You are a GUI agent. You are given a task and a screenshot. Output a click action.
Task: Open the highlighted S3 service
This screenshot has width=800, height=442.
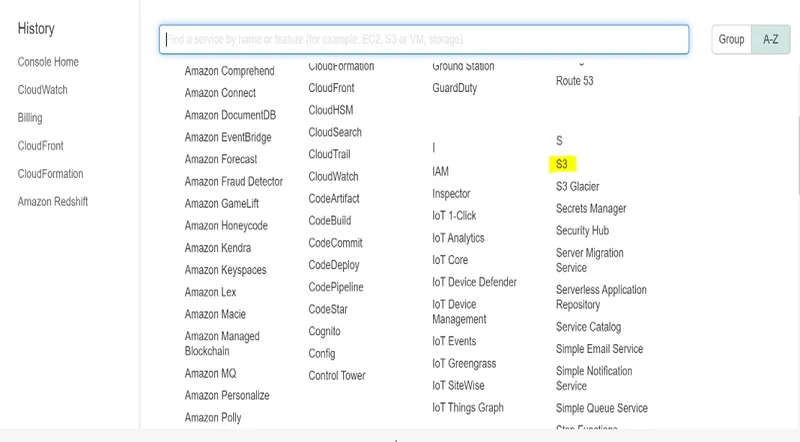click(562, 164)
